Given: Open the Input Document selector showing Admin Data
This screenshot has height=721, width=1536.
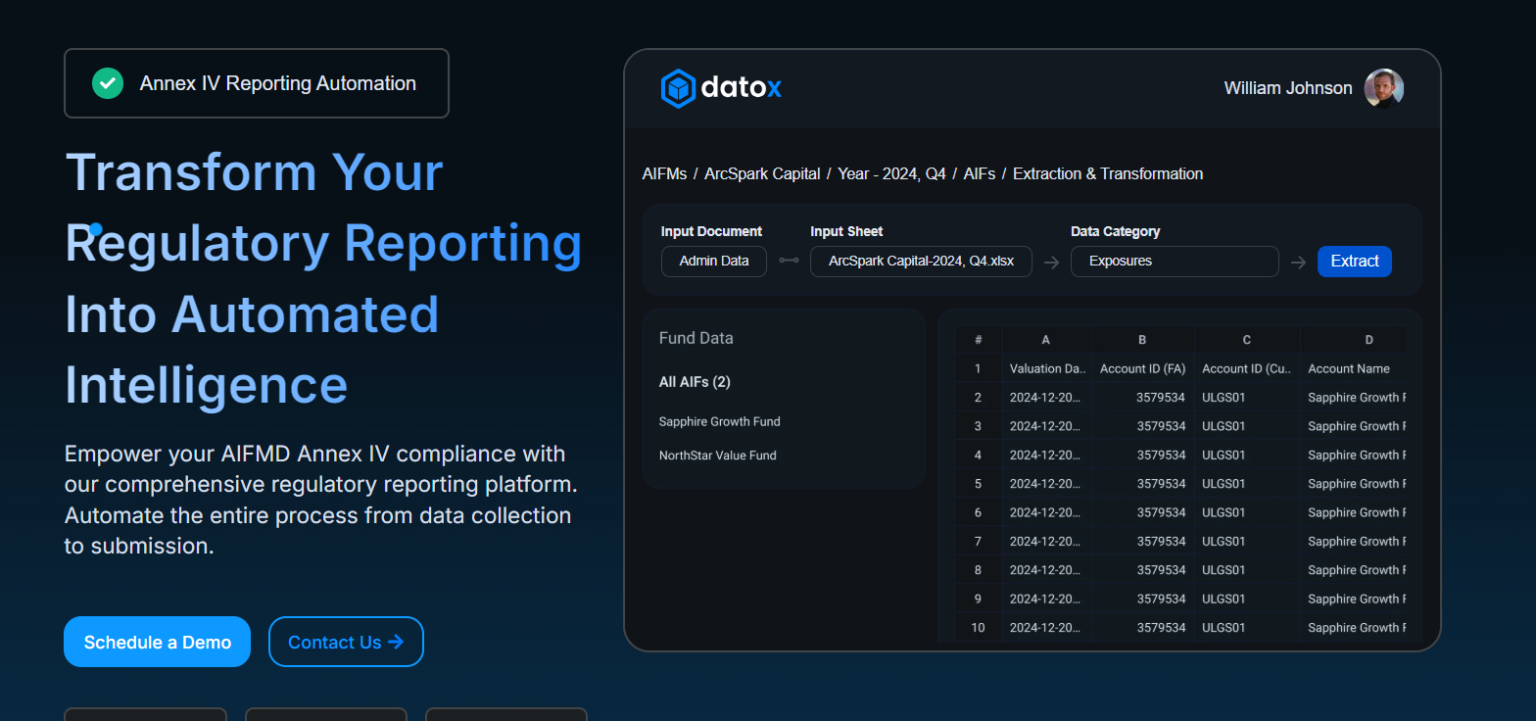Looking at the screenshot, I should coord(713,261).
